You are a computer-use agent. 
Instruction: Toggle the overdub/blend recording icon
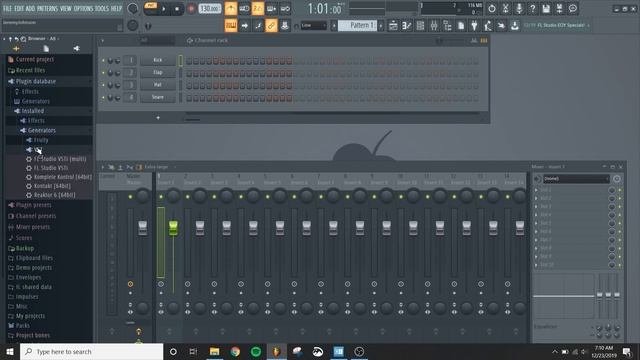(271, 8)
